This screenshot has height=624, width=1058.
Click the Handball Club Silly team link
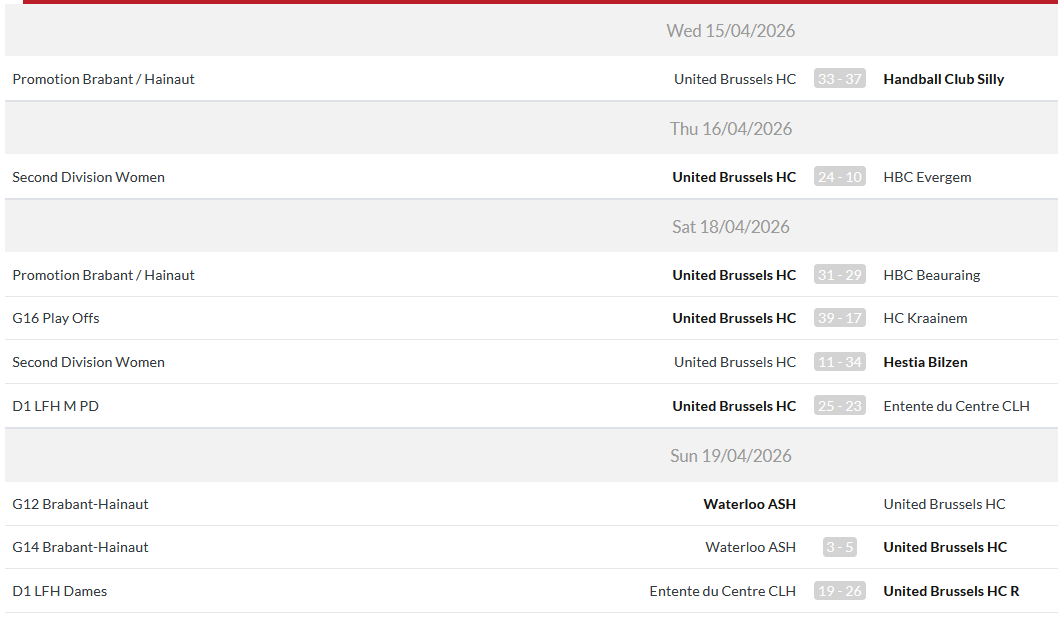(943, 79)
